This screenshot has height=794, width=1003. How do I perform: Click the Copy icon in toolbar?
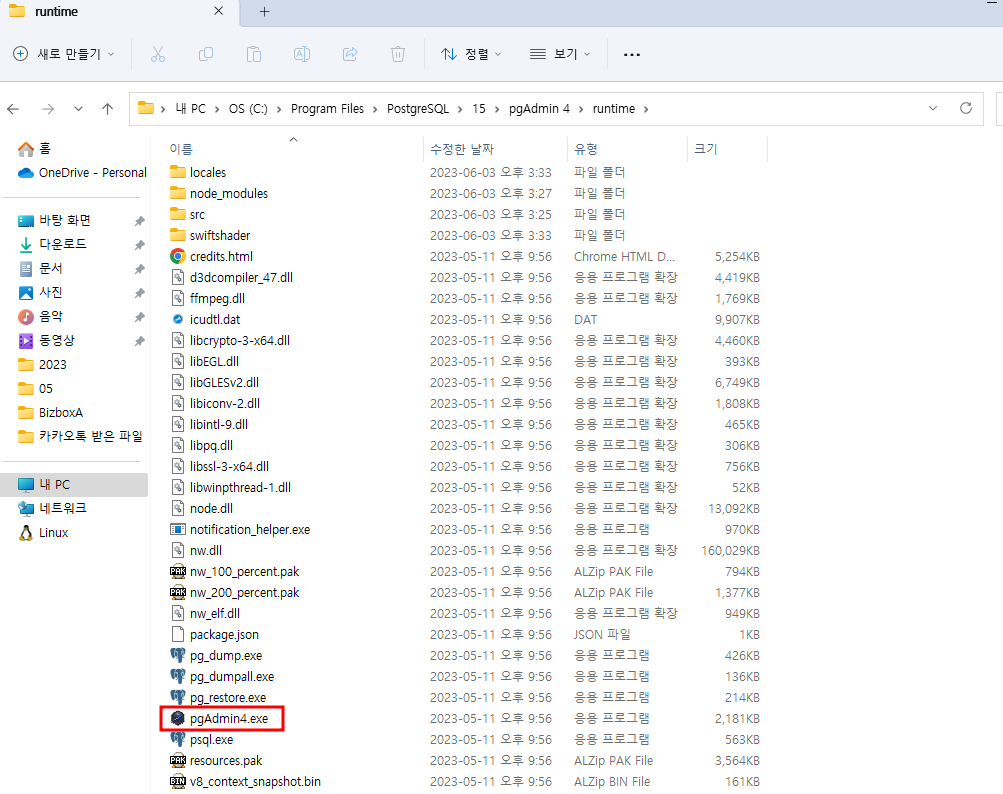(205, 54)
